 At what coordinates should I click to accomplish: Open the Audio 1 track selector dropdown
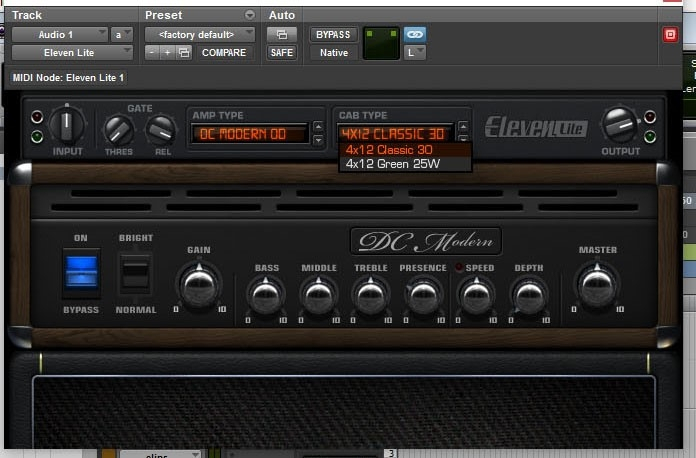[x=59, y=34]
